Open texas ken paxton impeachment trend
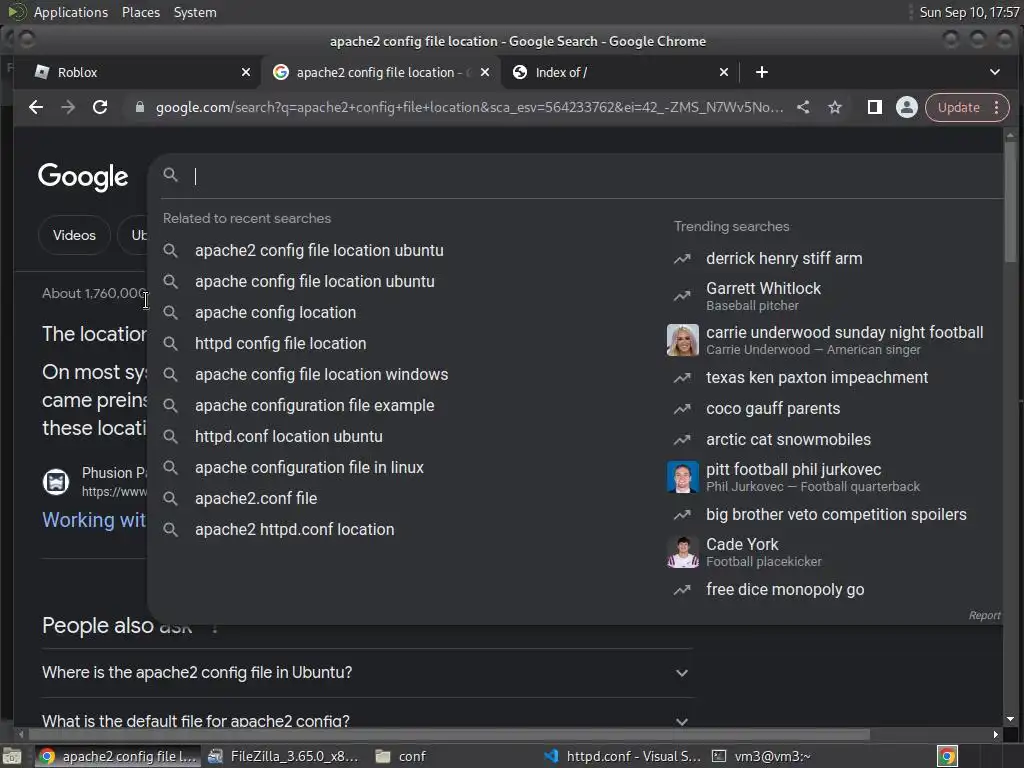This screenshot has height=768, width=1024. coord(816,377)
